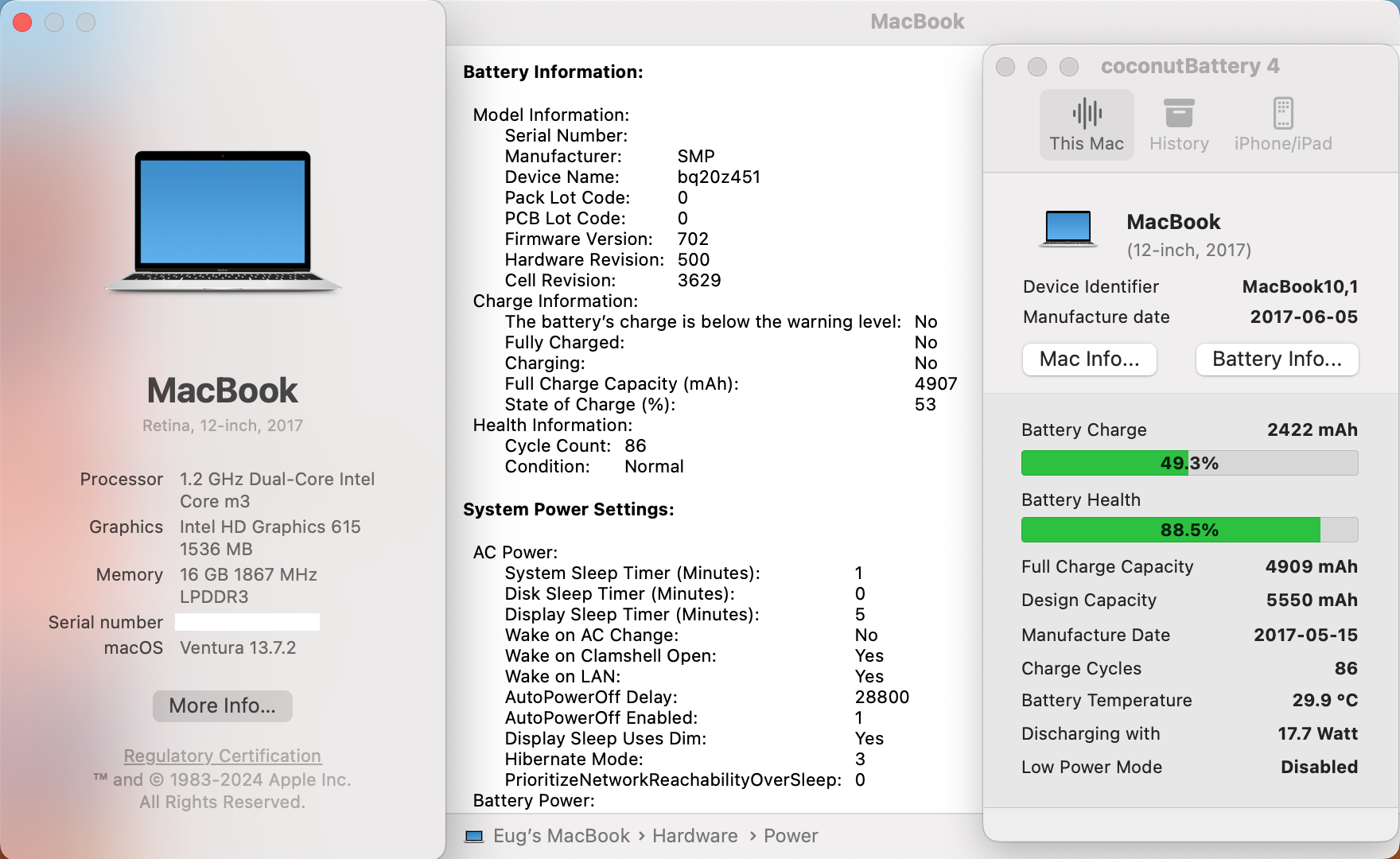
Task: Click the redacted Serial number field
Action: [x=247, y=622]
